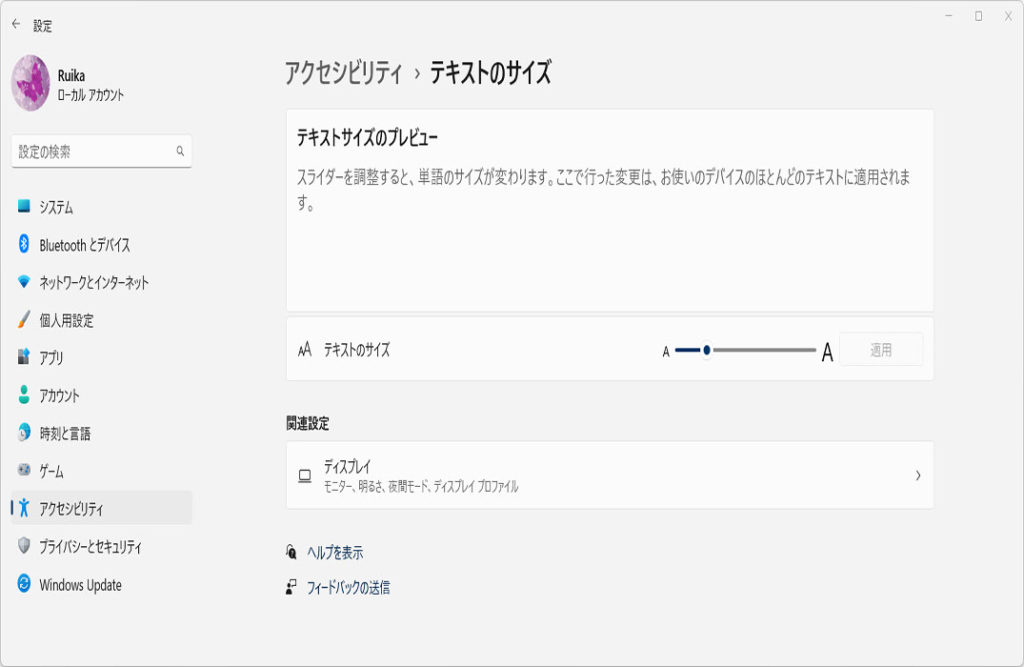The width and height of the screenshot is (1024, 667).
Task: Click the 設定の検索 search field
Action: click(x=92, y=152)
